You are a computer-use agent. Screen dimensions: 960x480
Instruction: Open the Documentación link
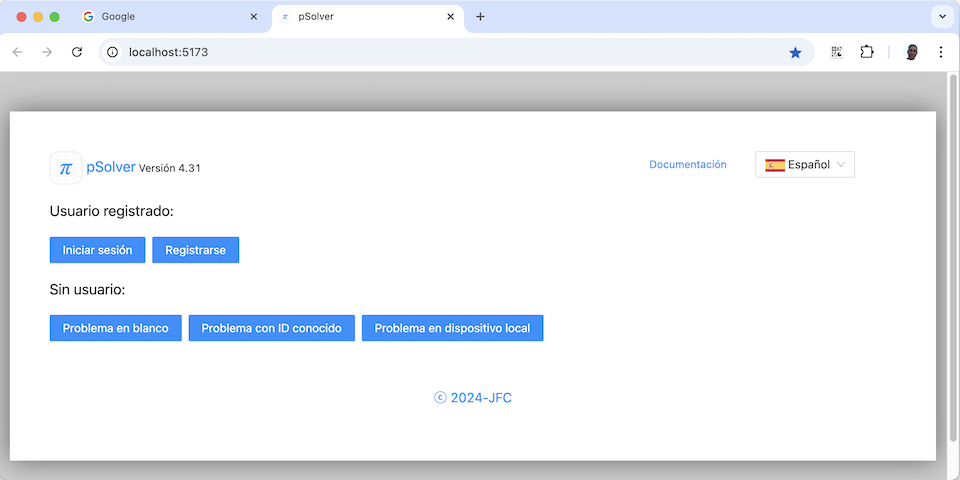(688, 165)
